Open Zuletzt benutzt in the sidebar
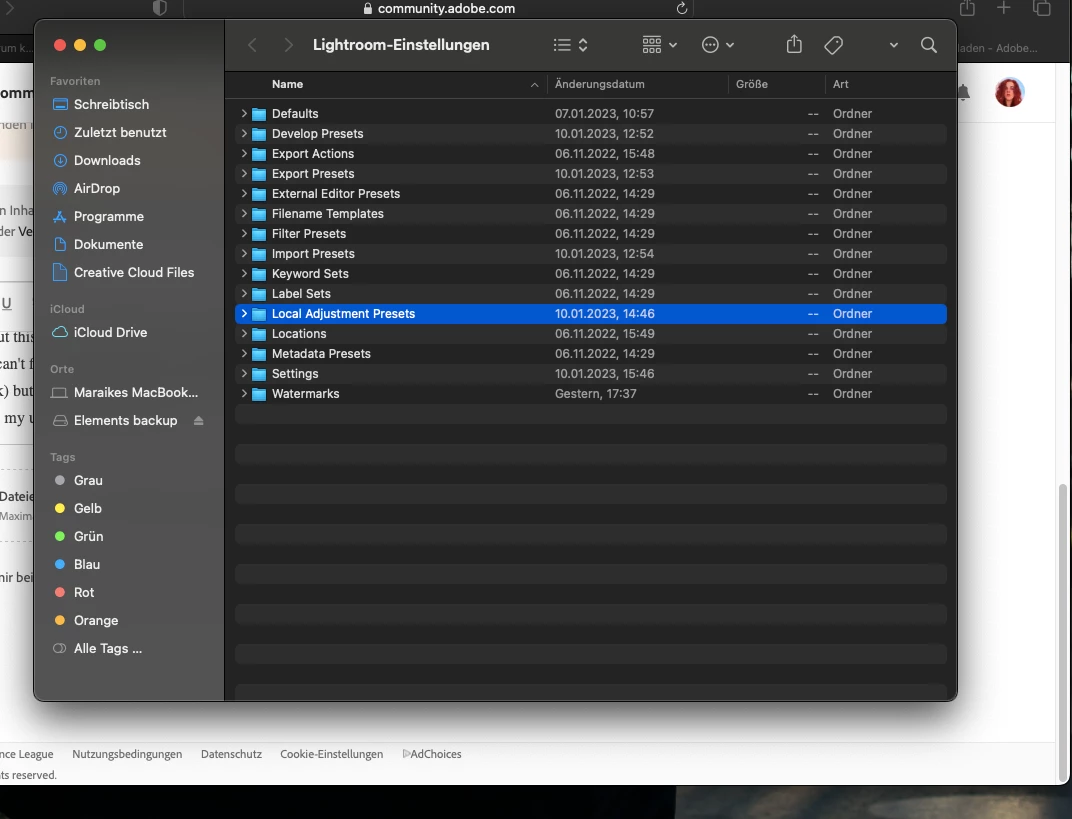Viewport: 1072px width, 819px height. pyautogui.click(x=120, y=133)
